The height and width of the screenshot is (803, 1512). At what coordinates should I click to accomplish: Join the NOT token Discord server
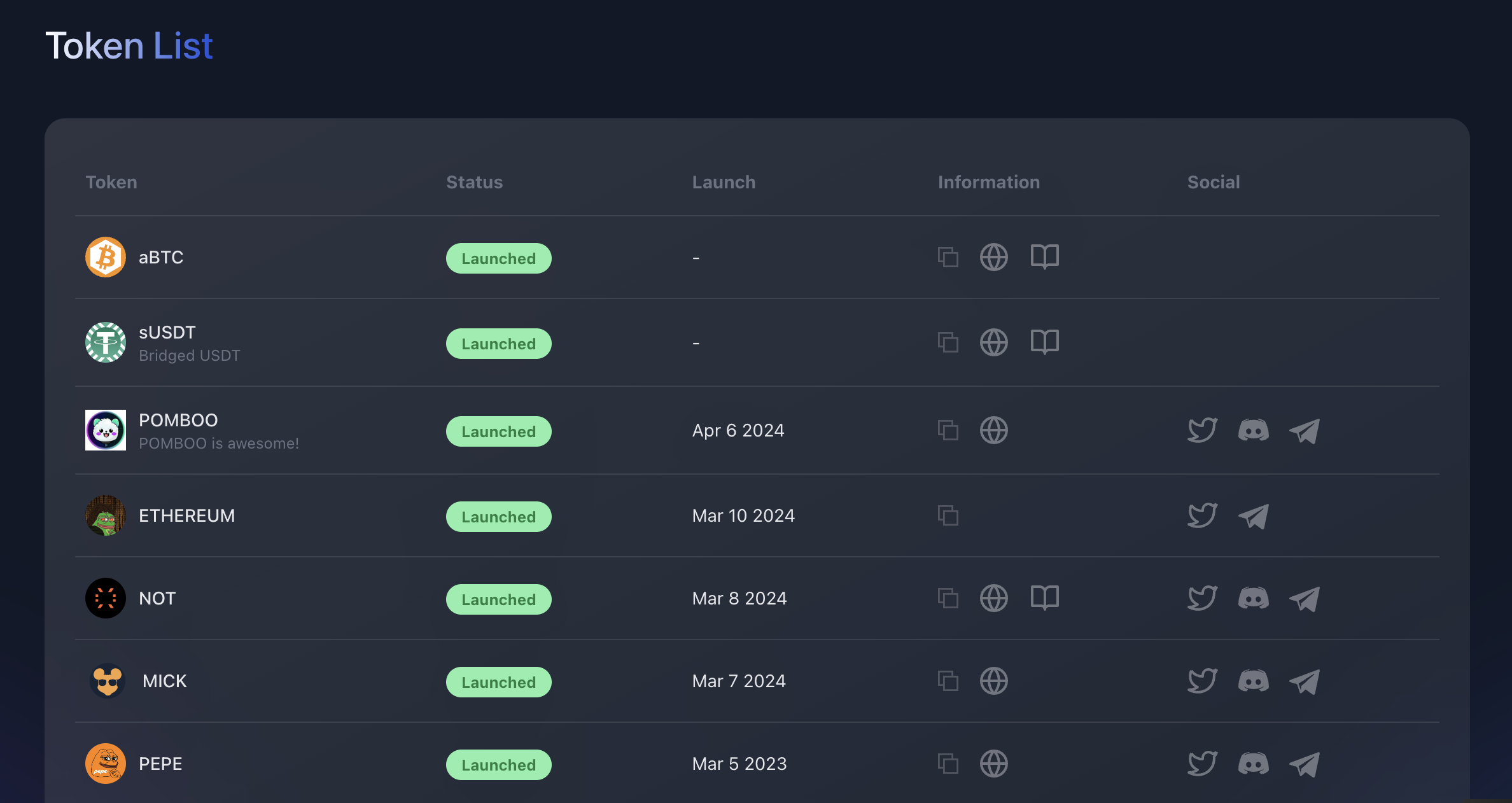(x=1253, y=598)
